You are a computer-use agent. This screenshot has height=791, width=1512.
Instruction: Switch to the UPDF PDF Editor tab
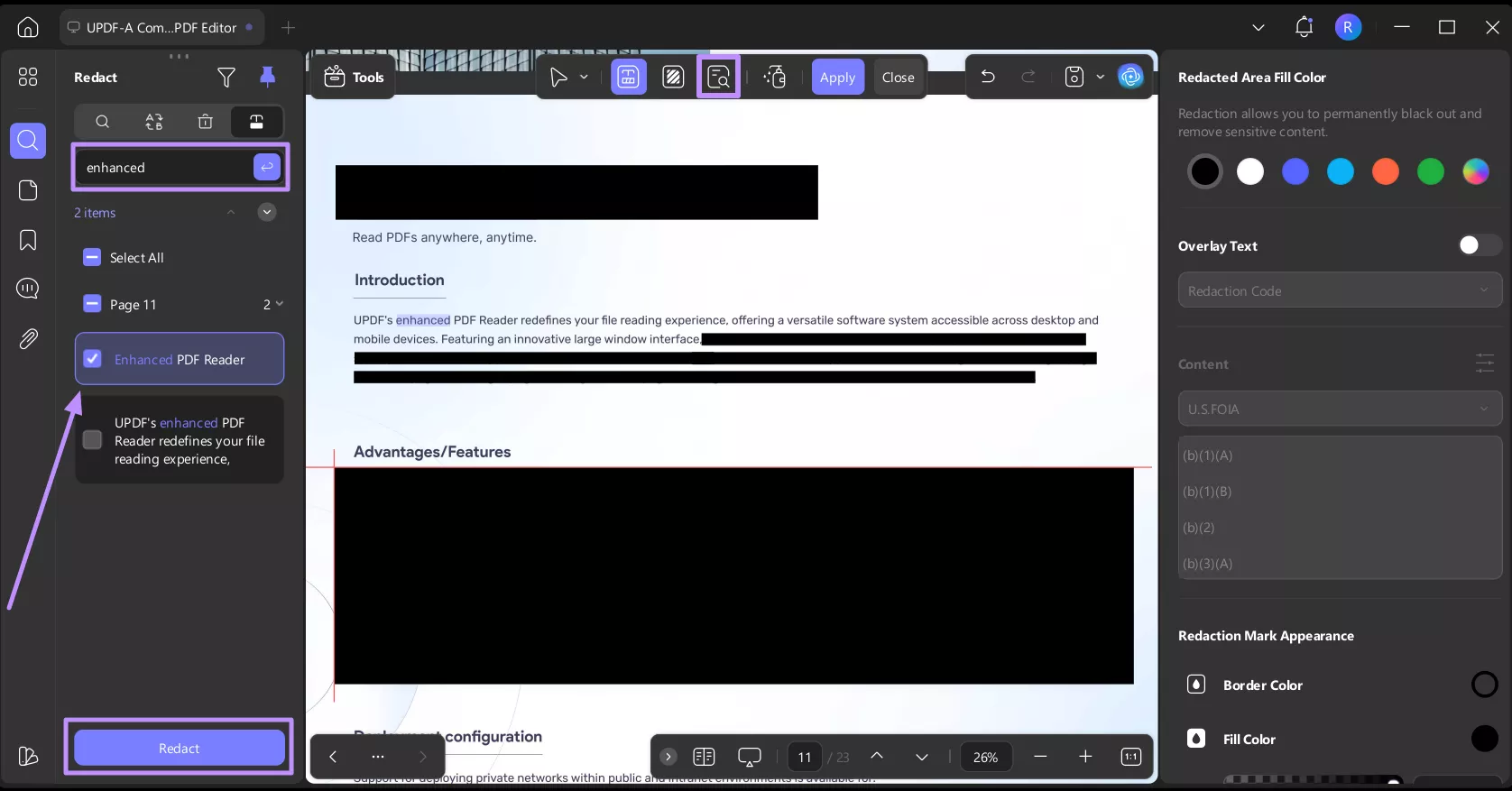[161, 27]
